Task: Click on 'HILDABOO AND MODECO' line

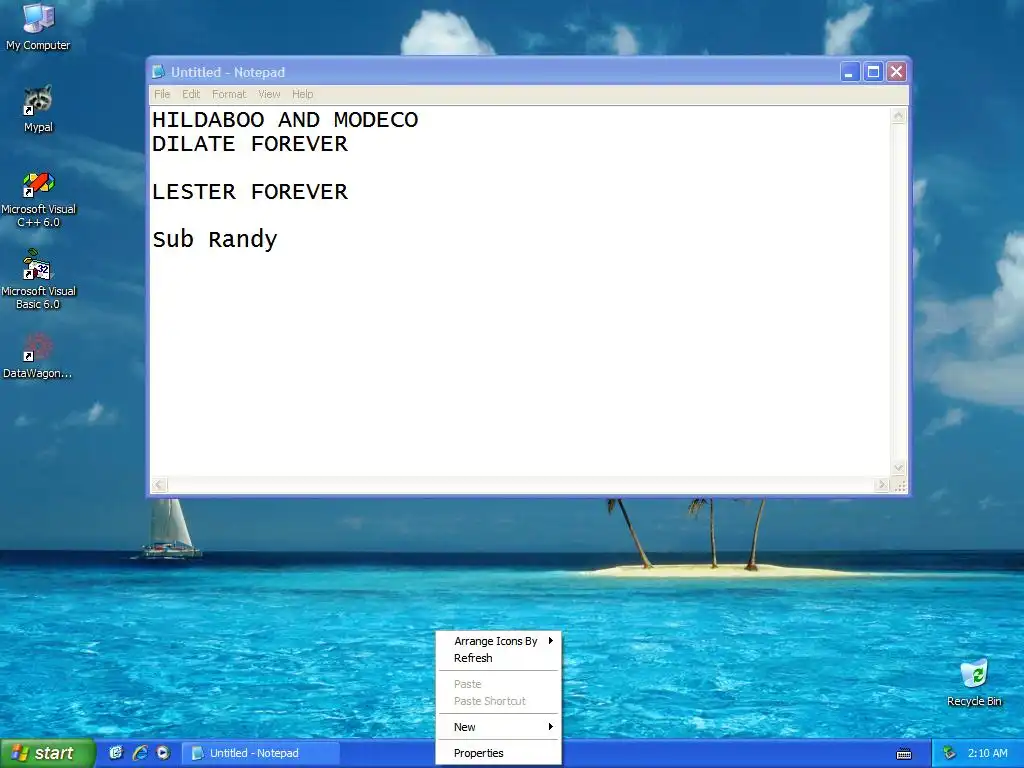Action: (285, 120)
